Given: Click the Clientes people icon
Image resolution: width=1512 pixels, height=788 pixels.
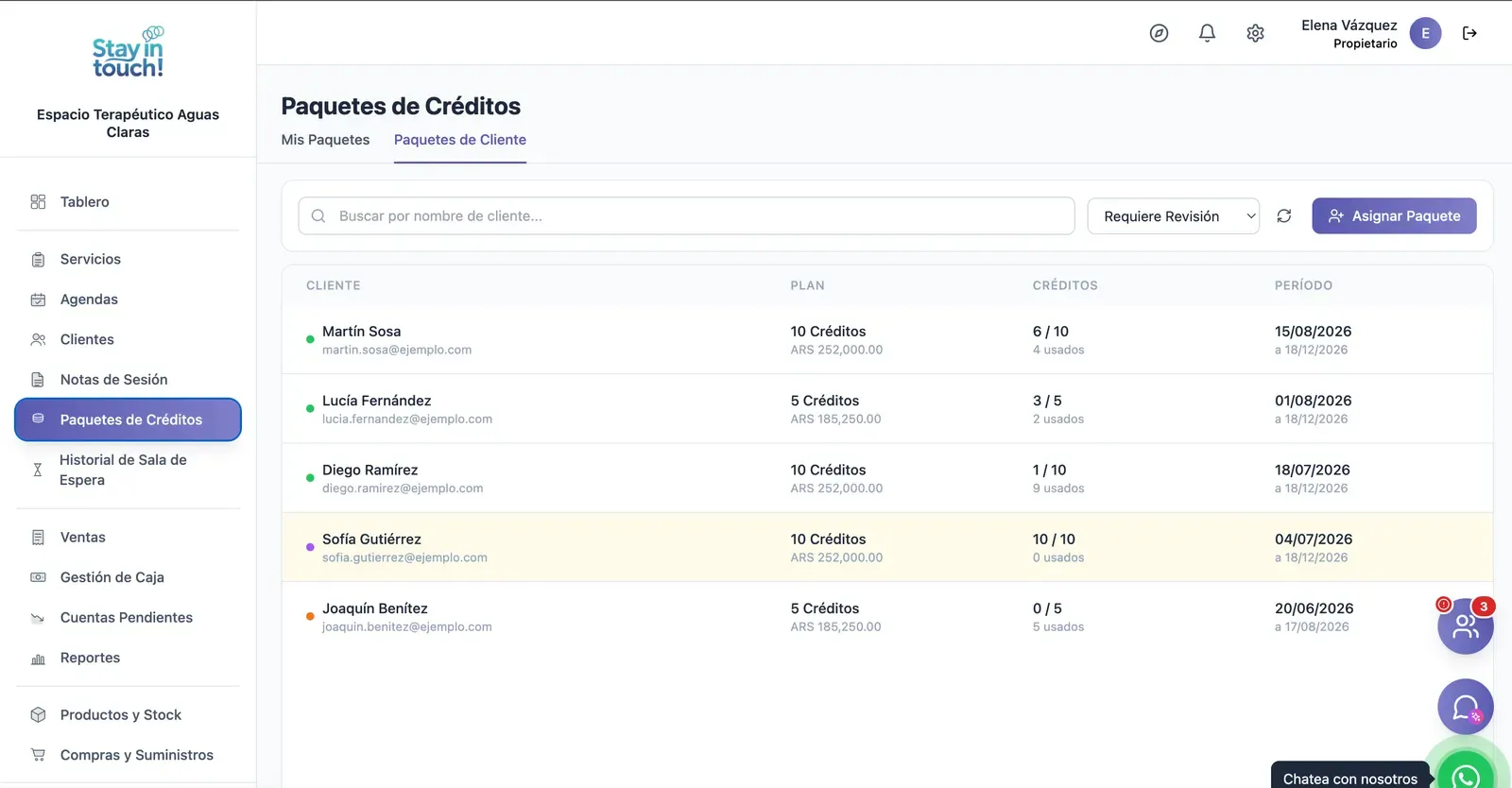Looking at the screenshot, I should click(38, 340).
